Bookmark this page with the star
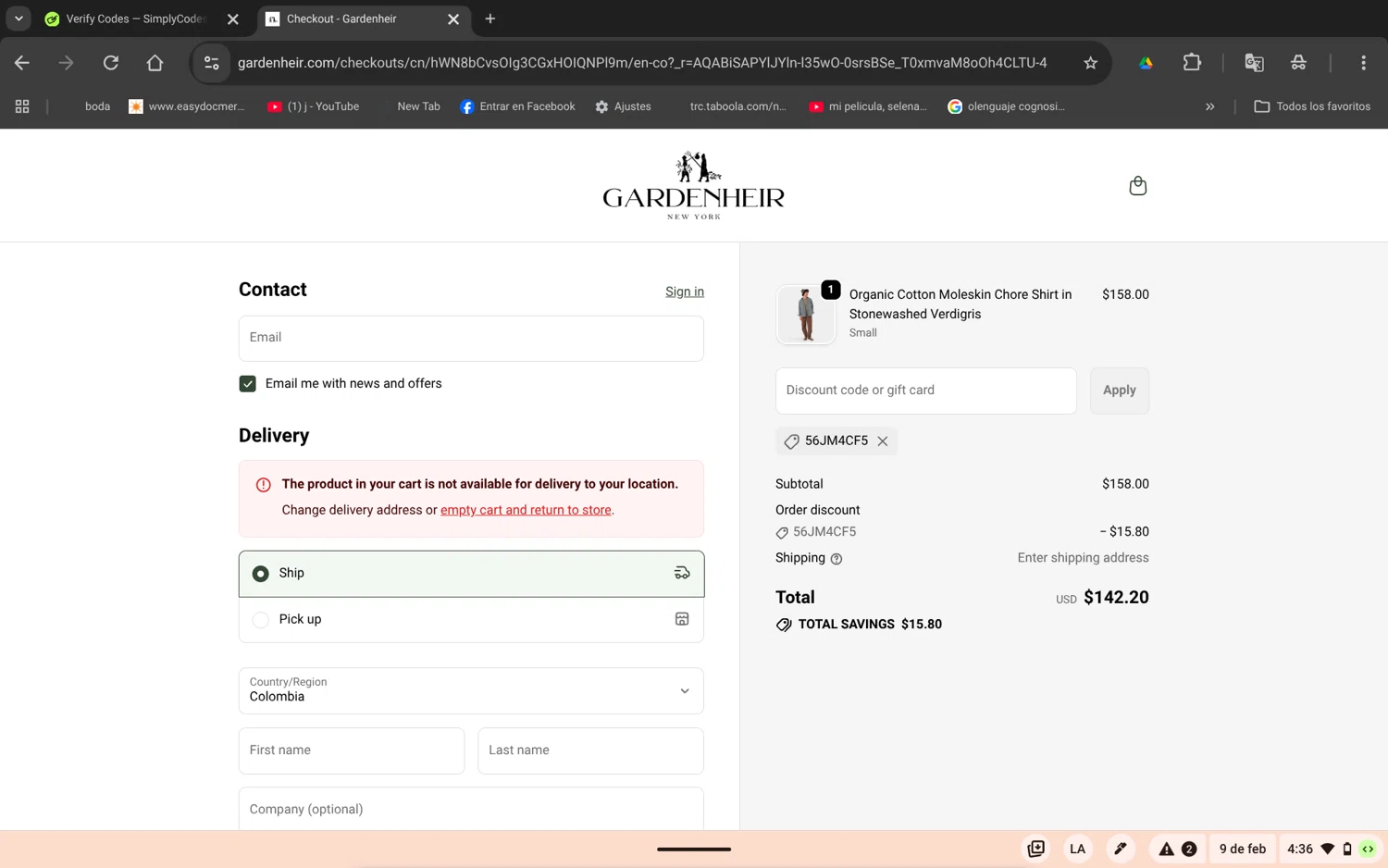Screen dimensions: 1388x868 (x=1090, y=63)
